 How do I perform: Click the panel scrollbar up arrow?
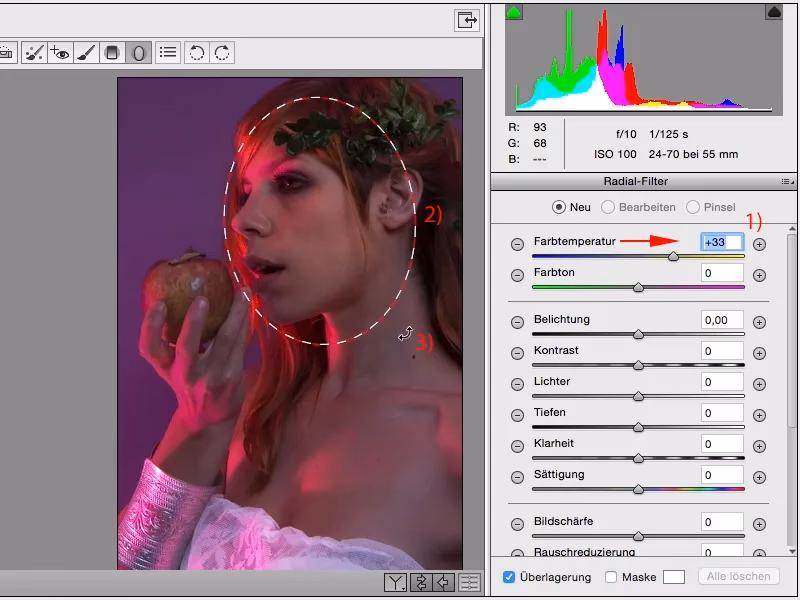pos(792,229)
